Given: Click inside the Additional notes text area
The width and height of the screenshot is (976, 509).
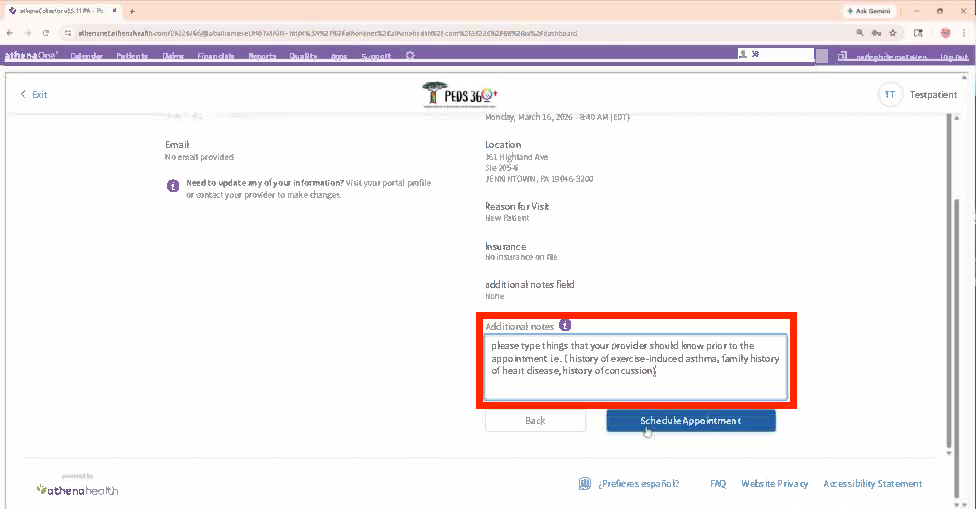Looking at the screenshot, I should [x=636, y=367].
